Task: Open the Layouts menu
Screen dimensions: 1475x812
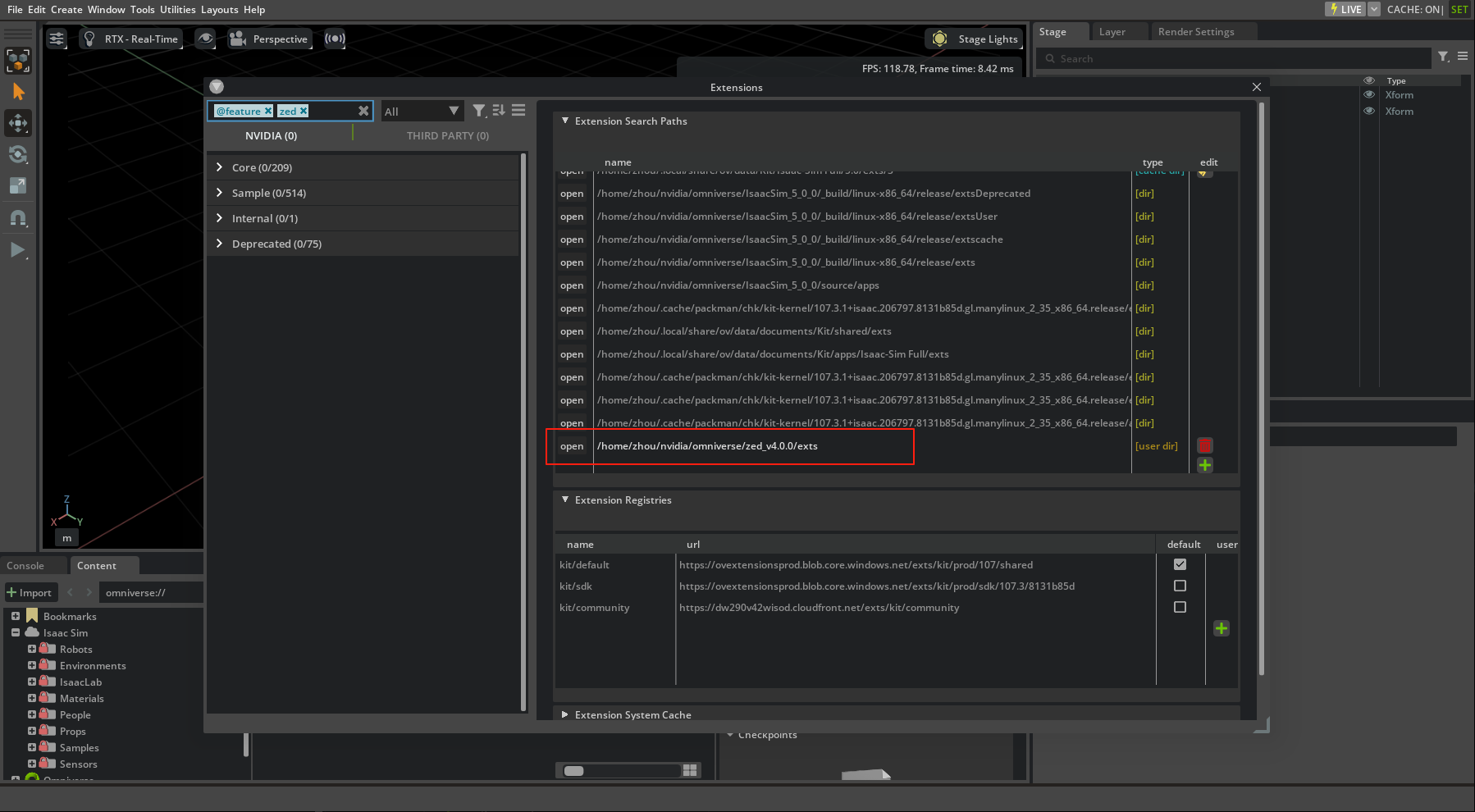Action: 220,10
